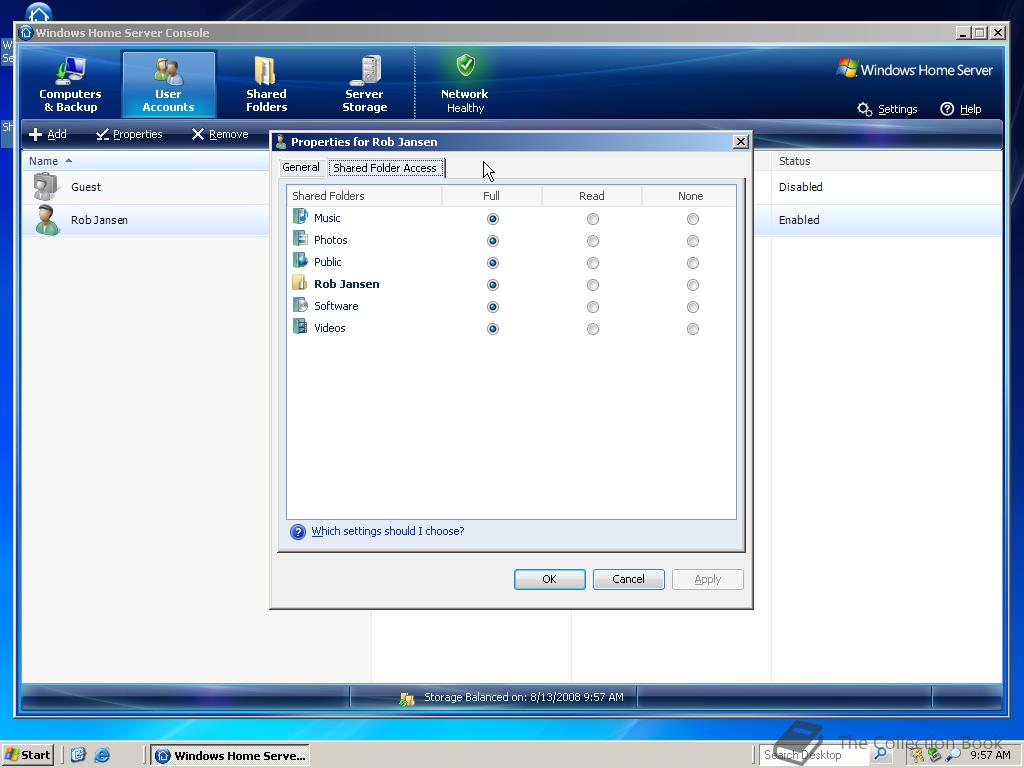Open the Server Storage section
This screenshot has height=768, width=1024.
coord(364,84)
